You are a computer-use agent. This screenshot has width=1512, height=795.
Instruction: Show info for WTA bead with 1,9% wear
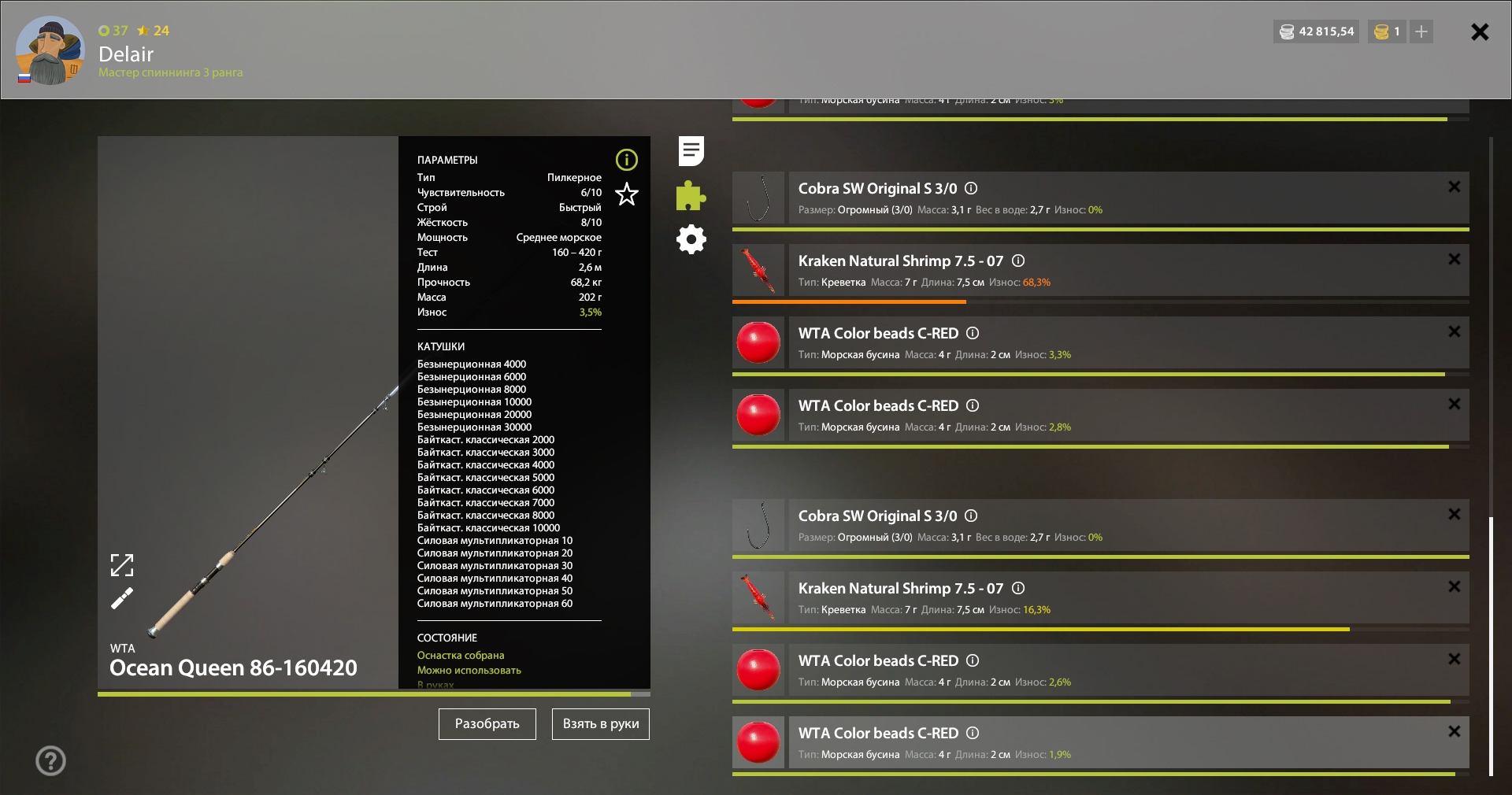pos(973,733)
